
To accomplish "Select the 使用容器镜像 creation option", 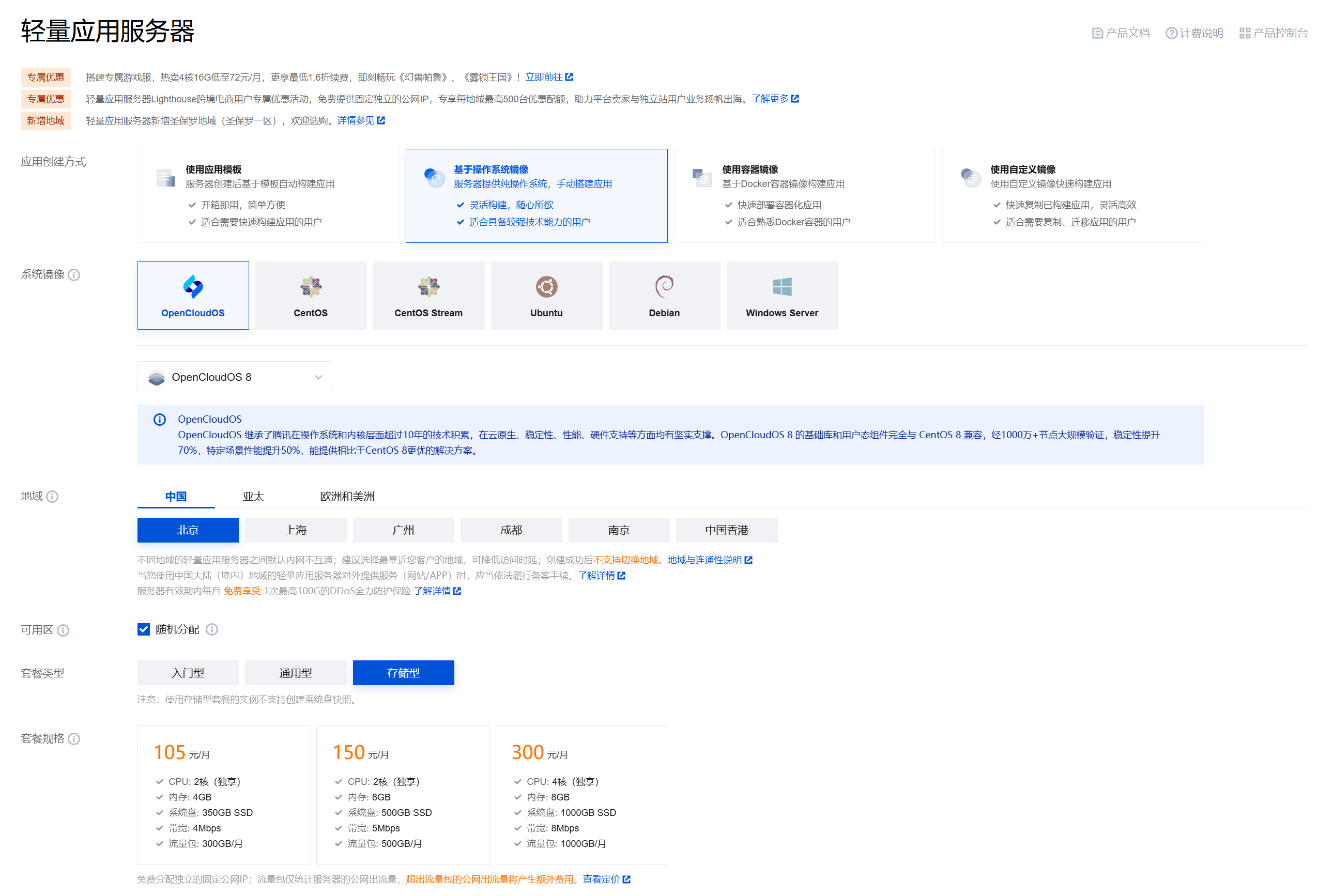I will (x=804, y=196).
